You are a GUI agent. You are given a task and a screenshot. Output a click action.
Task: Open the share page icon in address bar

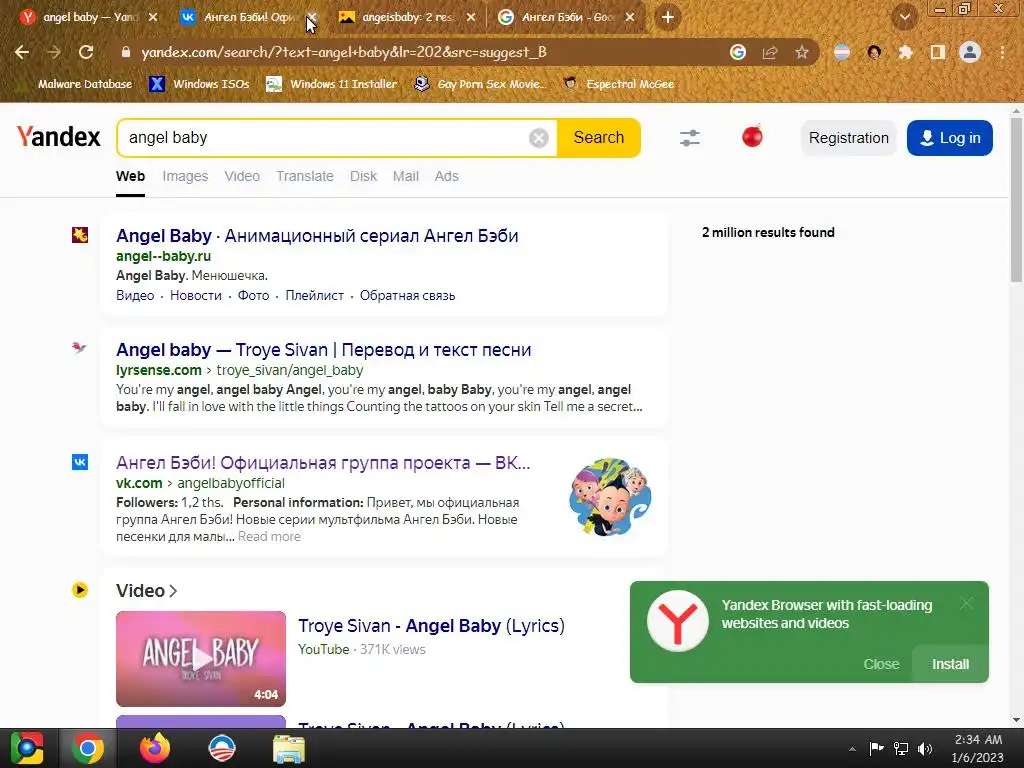coord(770,52)
